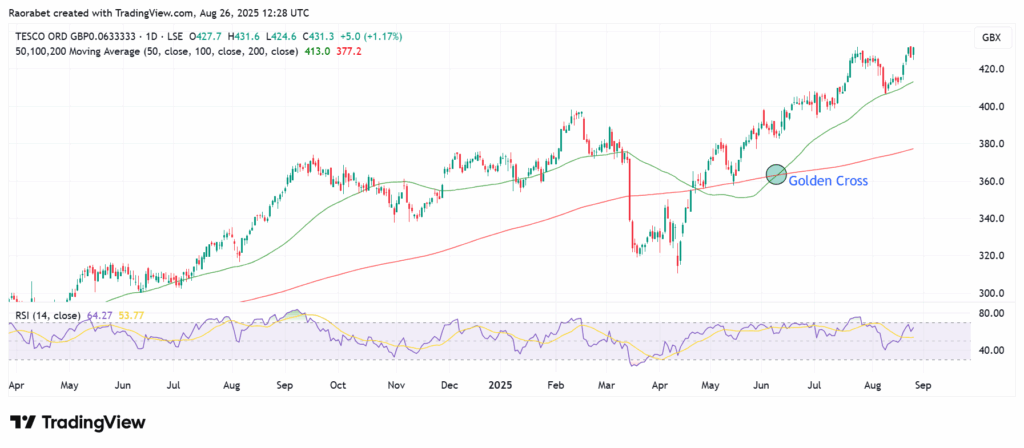Click the TradingView logo icon
The image size is (1024, 448).
25,422
